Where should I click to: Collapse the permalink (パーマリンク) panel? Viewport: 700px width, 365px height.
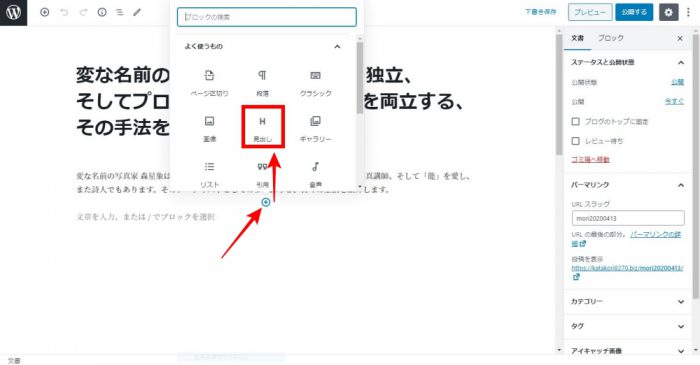click(x=681, y=185)
